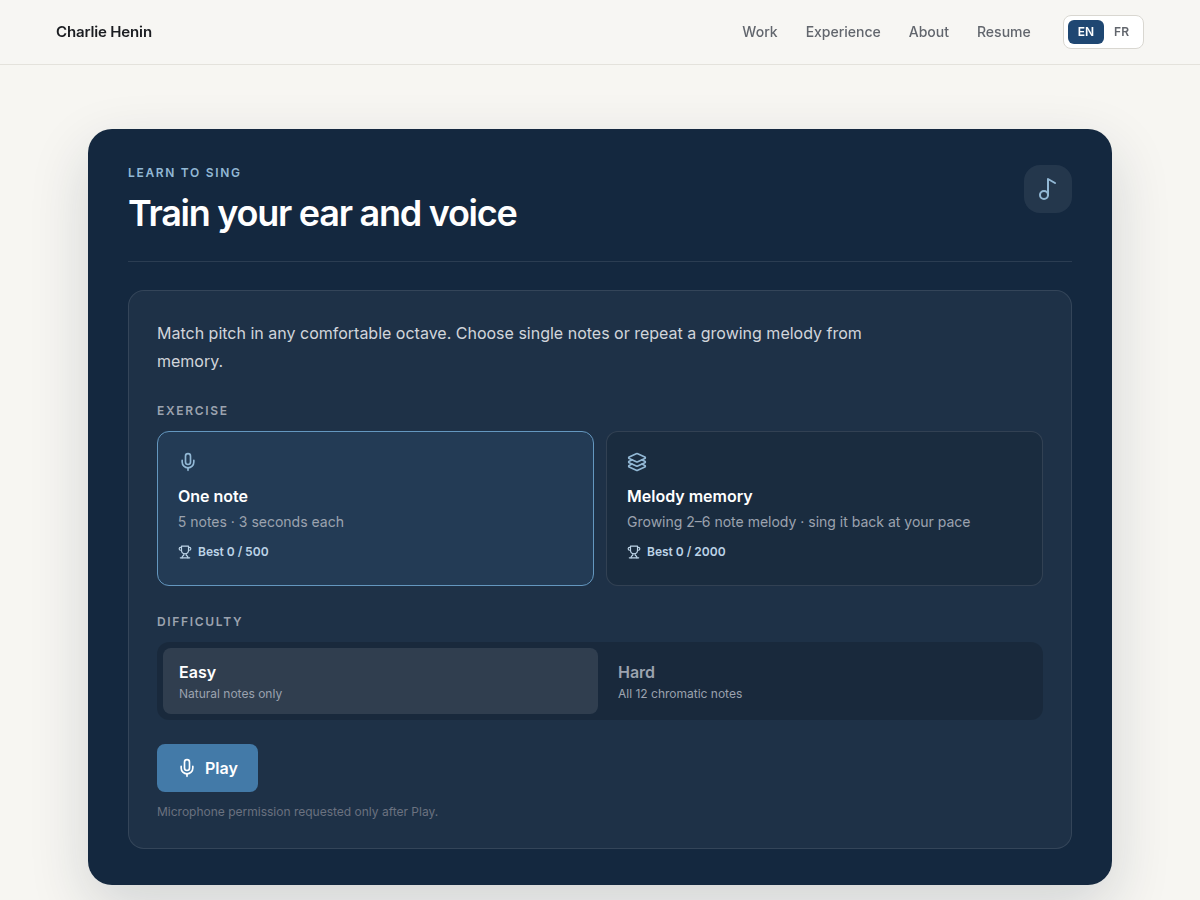
Task: Click the 'LEARN TO SING' label
Action: 184,173
